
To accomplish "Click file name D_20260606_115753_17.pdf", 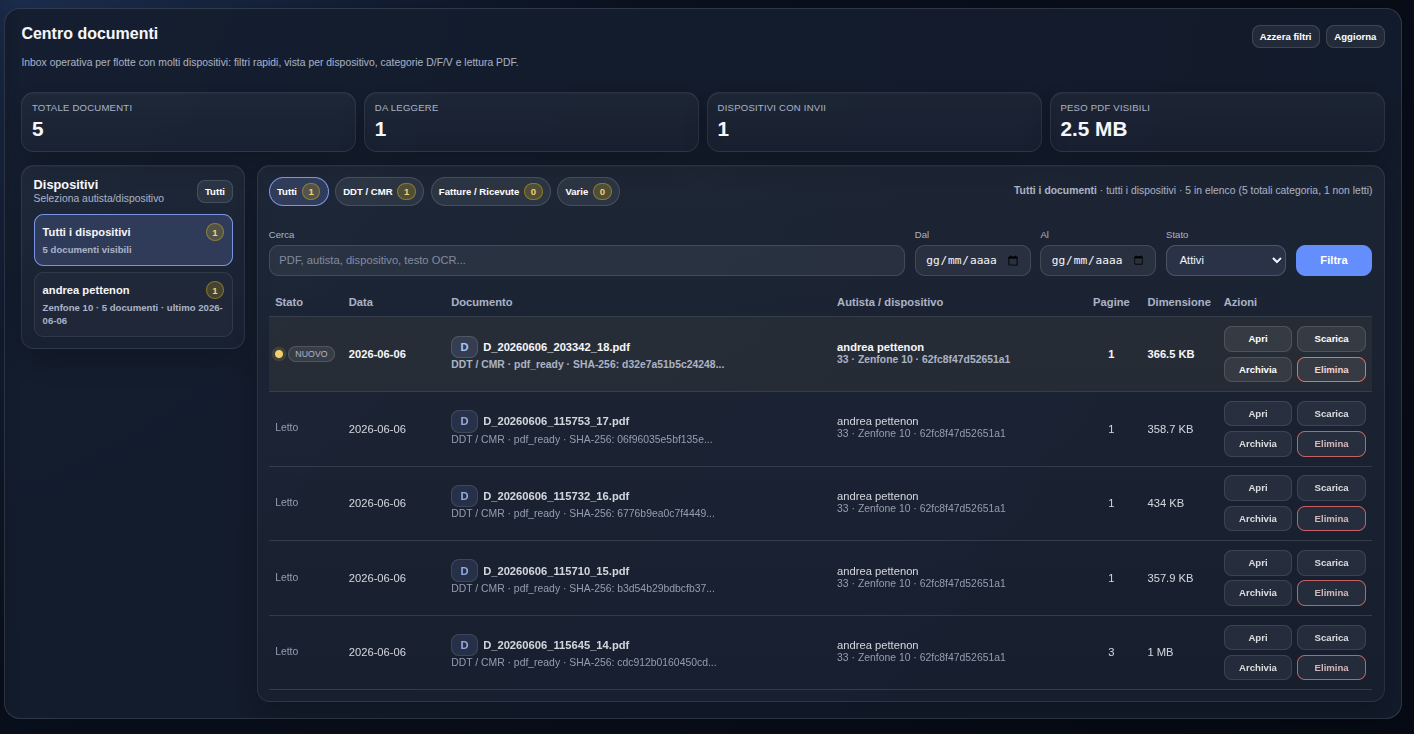I will (556, 421).
